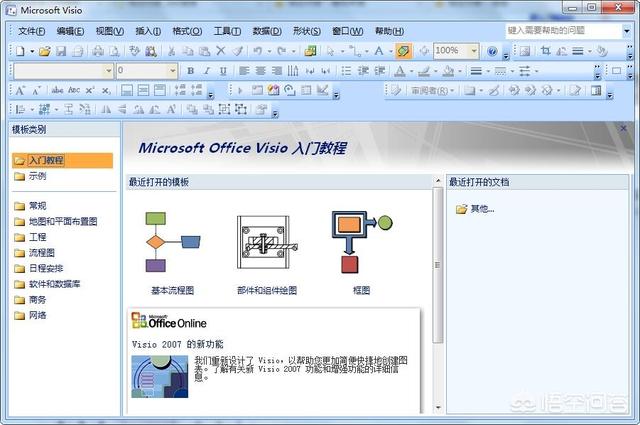This screenshot has width=640, height=425.
Task: Click the Redo arrow icon
Action: point(282,51)
